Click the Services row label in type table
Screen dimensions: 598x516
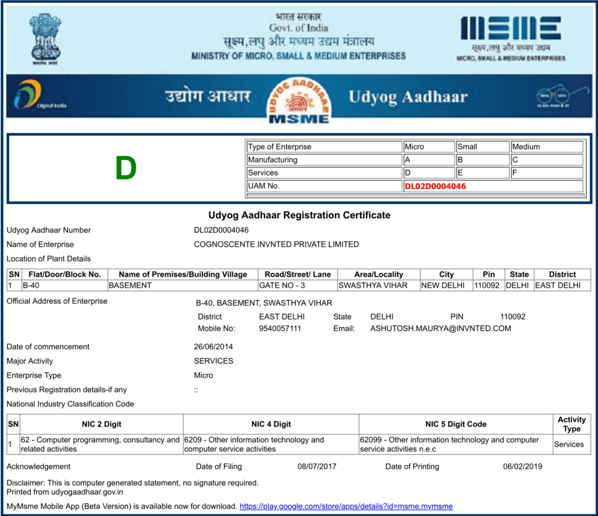click(325, 173)
